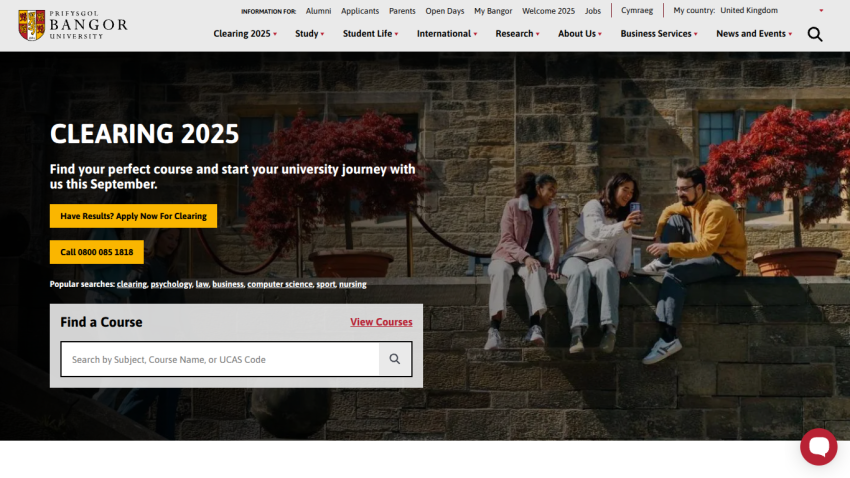
Task: Select the psychology popular search
Action: (x=171, y=284)
